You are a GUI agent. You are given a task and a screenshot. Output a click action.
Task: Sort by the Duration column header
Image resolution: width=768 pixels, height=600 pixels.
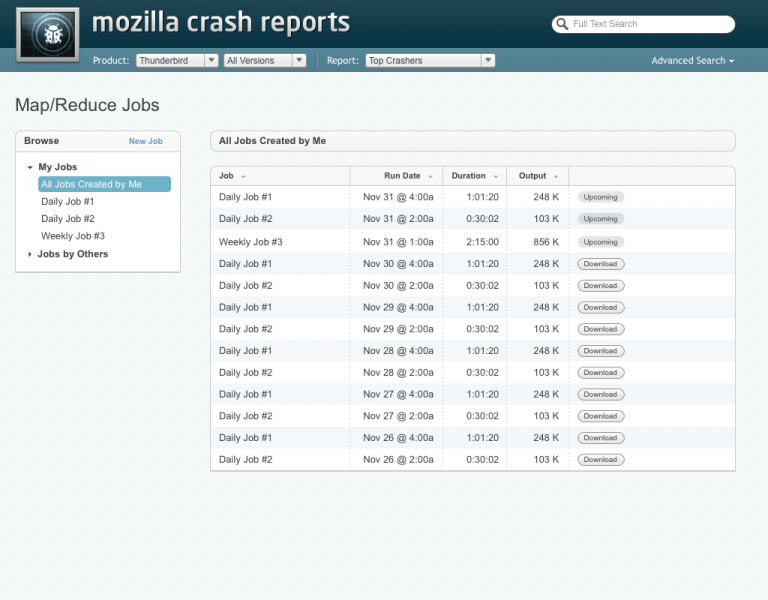(475, 176)
